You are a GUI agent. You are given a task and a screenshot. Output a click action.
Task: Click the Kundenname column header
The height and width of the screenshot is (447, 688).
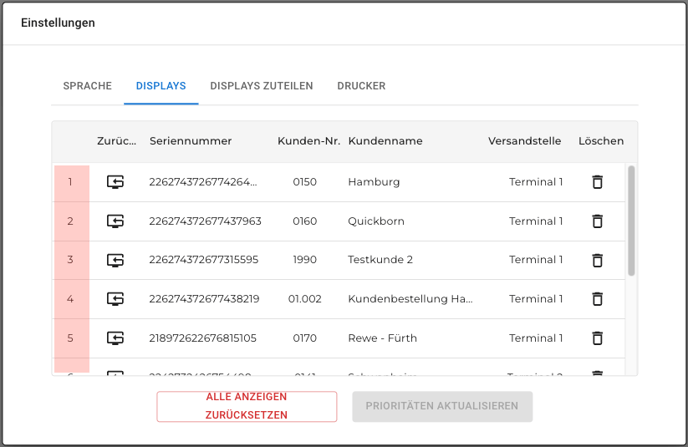383,141
